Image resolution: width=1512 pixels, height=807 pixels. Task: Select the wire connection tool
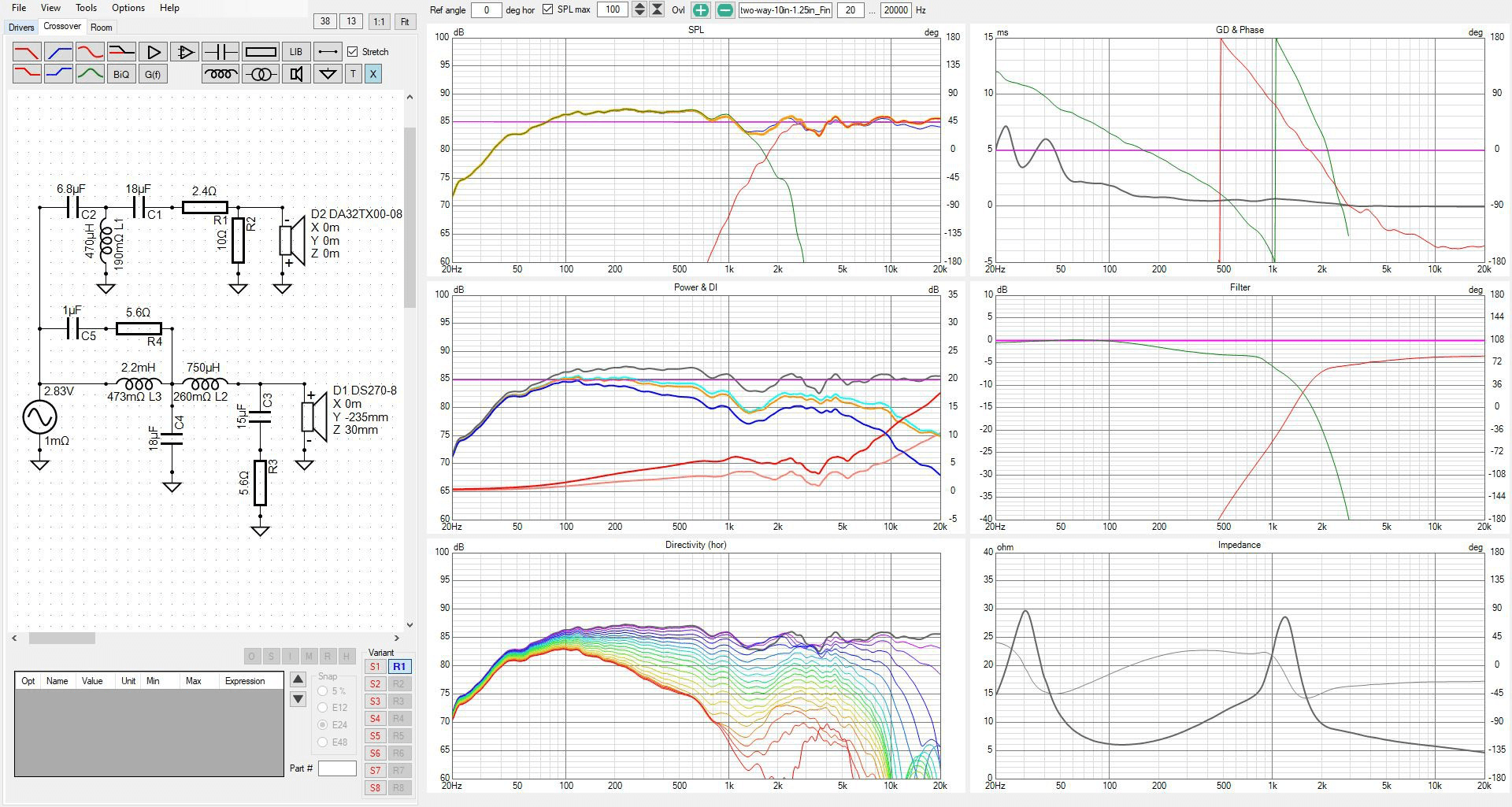pyautogui.click(x=328, y=52)
